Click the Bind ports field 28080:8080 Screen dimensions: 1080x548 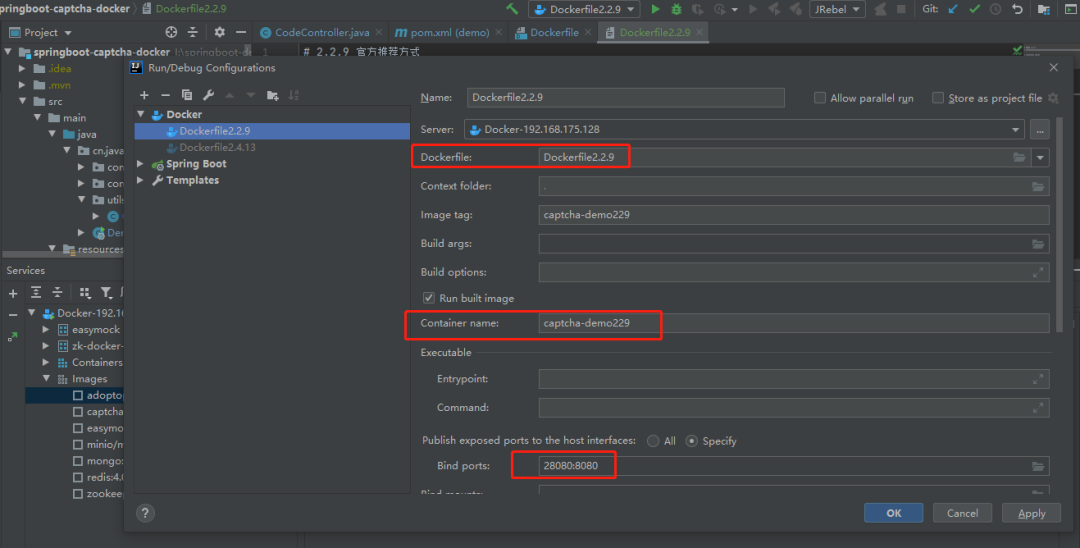[794, 466]
